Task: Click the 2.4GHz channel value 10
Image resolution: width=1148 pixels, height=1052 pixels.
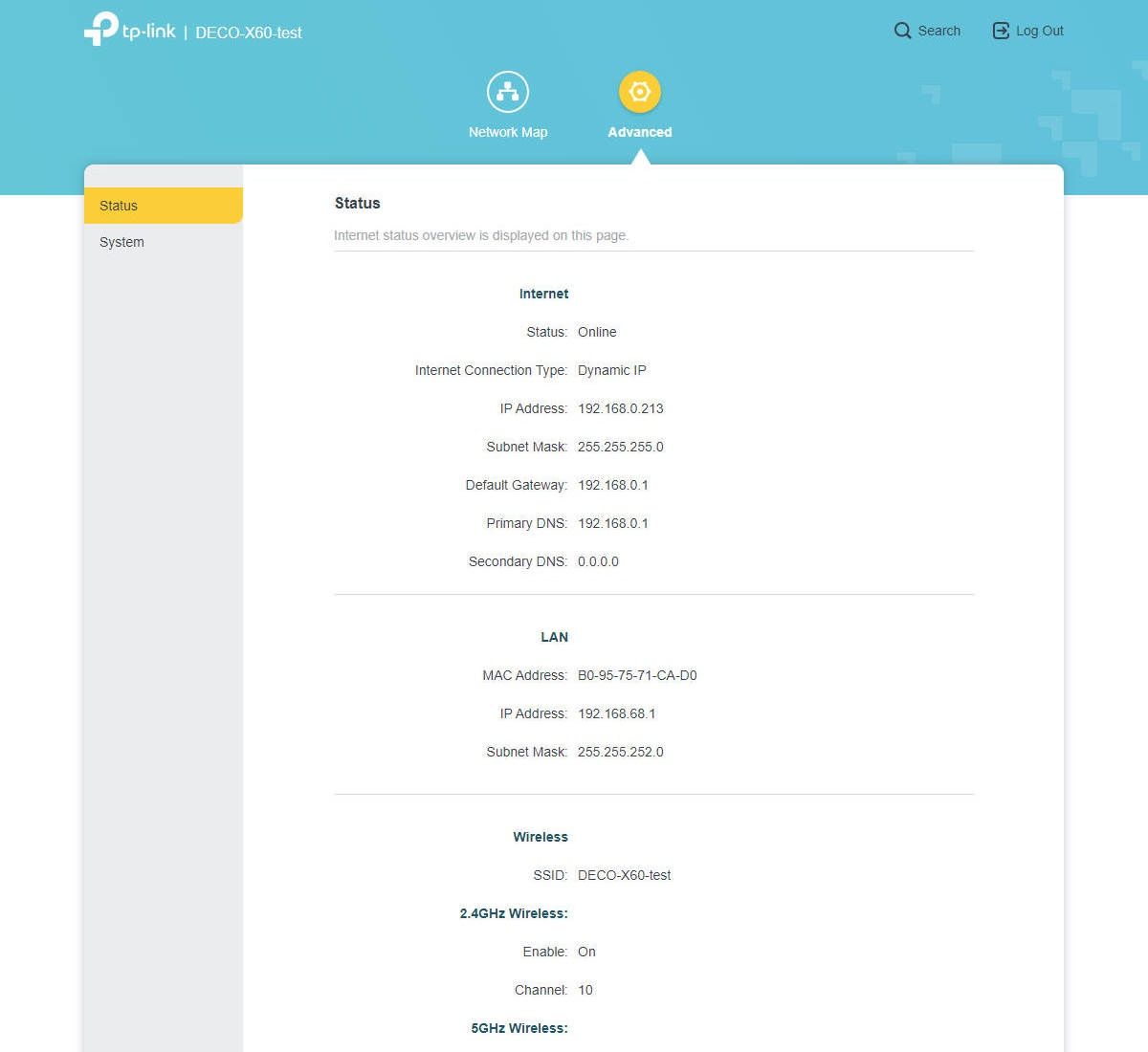Action: click(x=585, y=990)
